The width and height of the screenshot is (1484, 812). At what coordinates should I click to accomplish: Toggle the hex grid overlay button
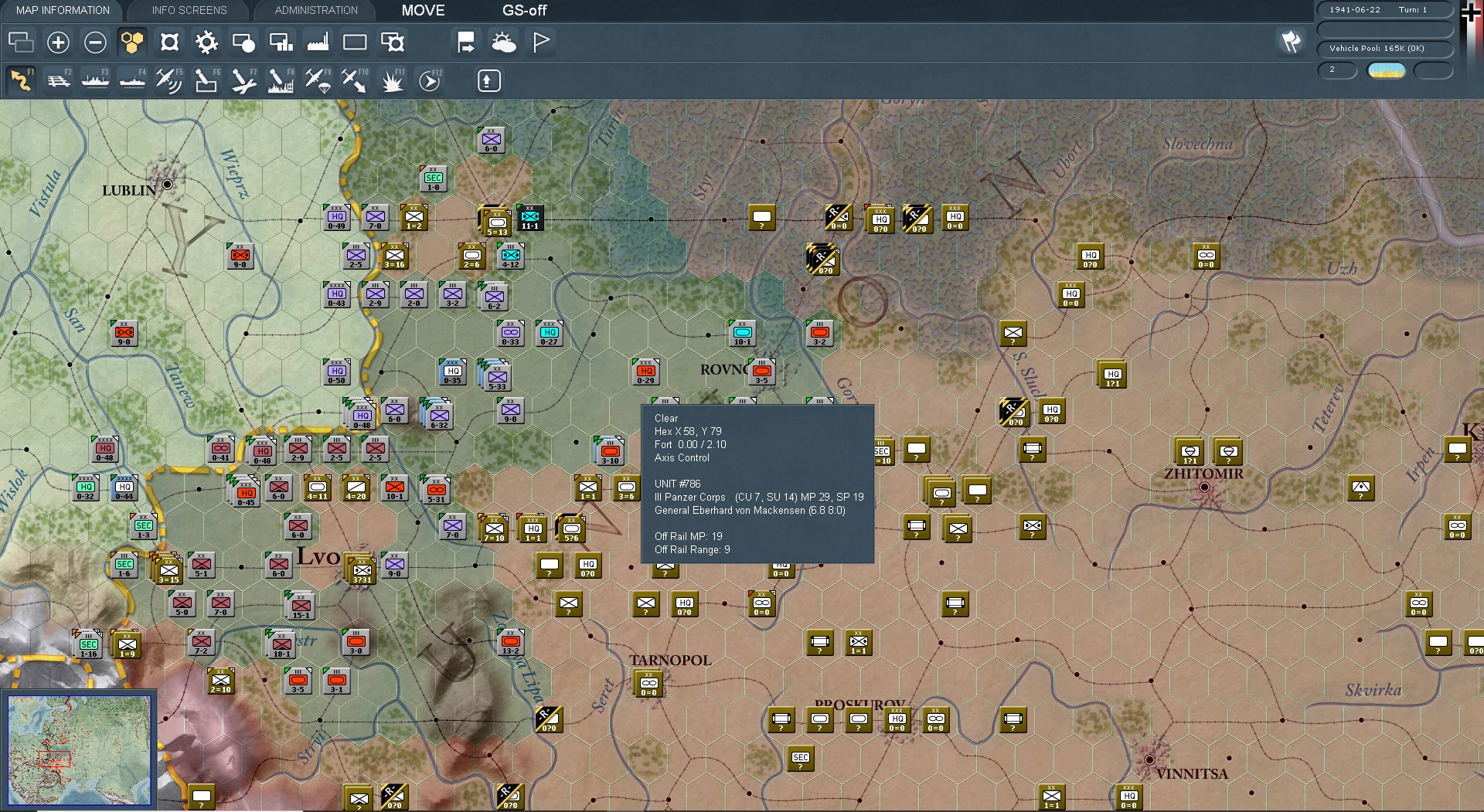tap(132, 42)
